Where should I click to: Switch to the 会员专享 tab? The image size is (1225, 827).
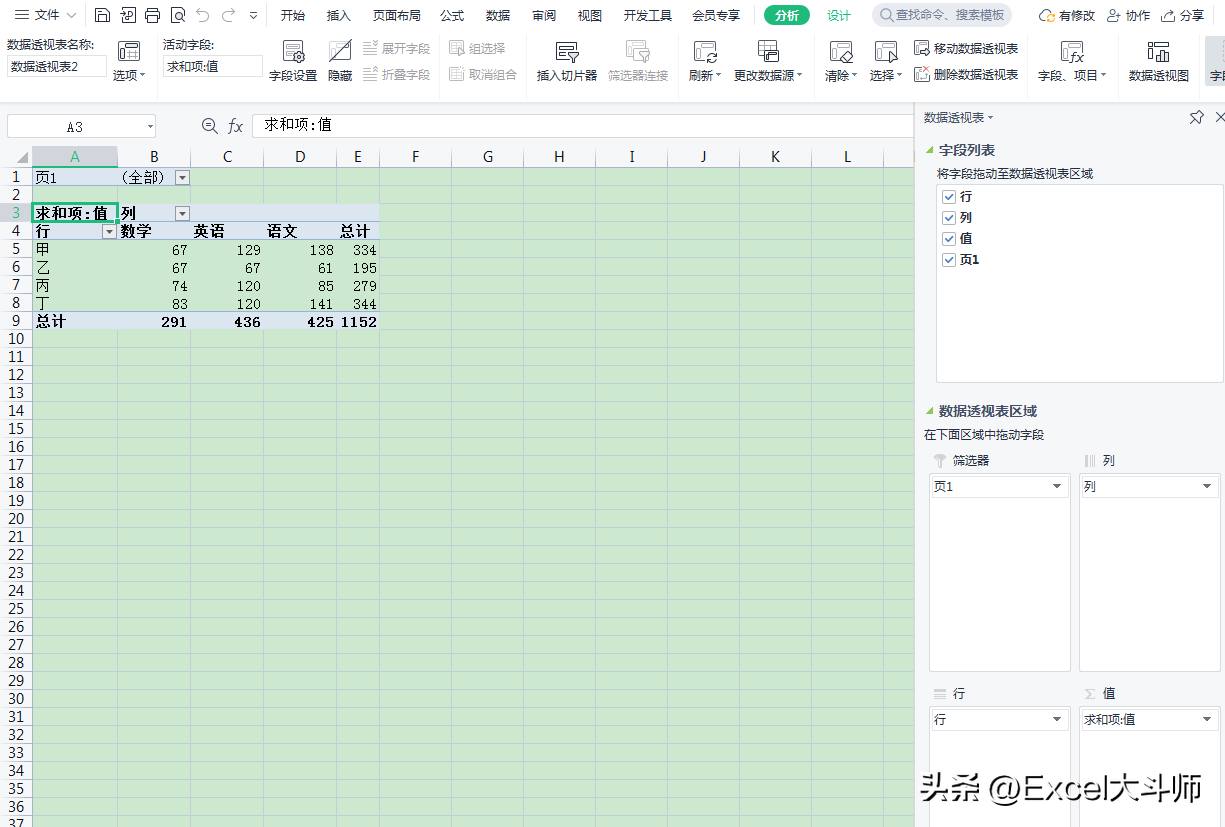click(x=716, y=15)
